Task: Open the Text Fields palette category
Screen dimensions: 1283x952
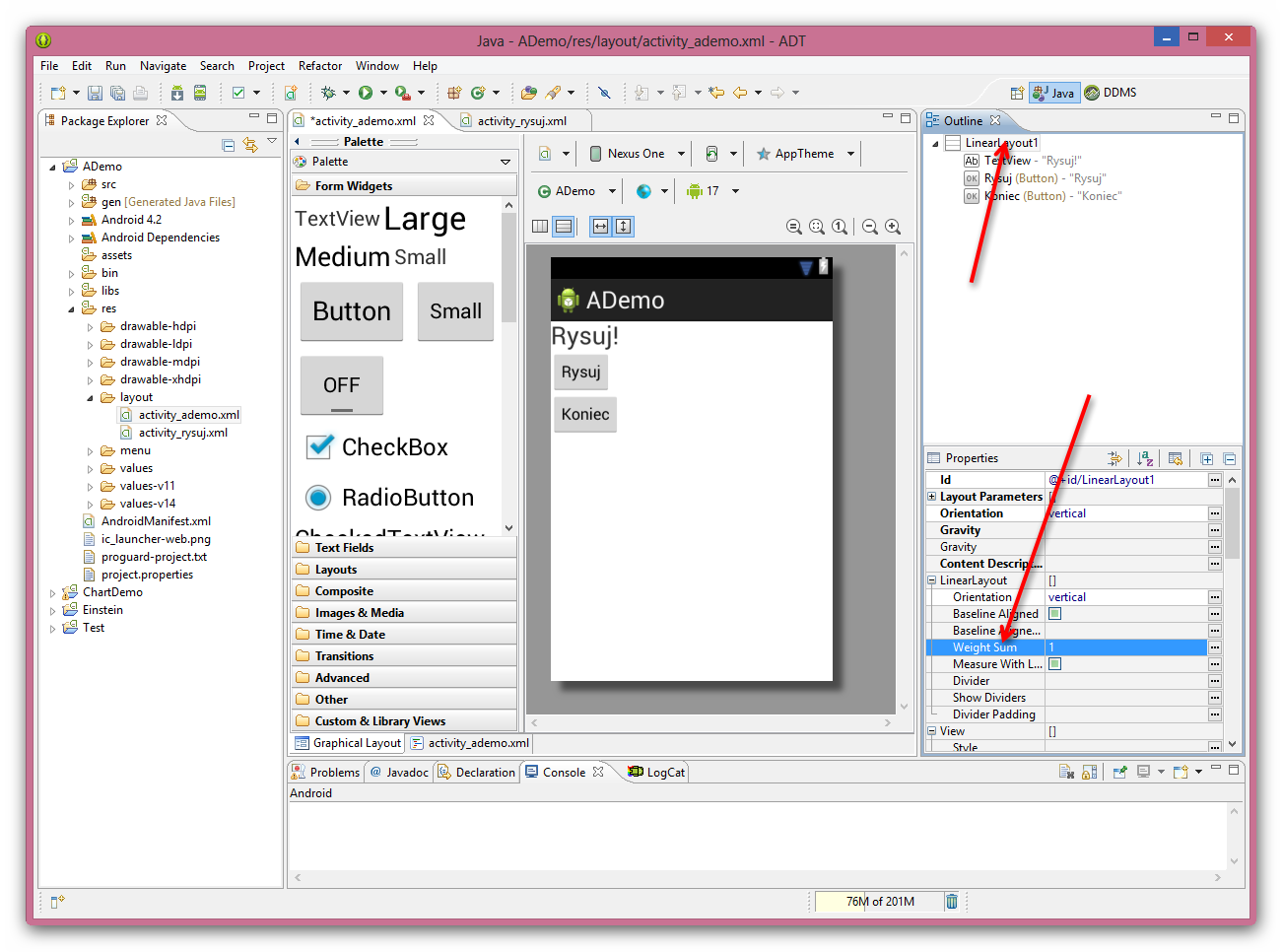Action: coord(404,548)
